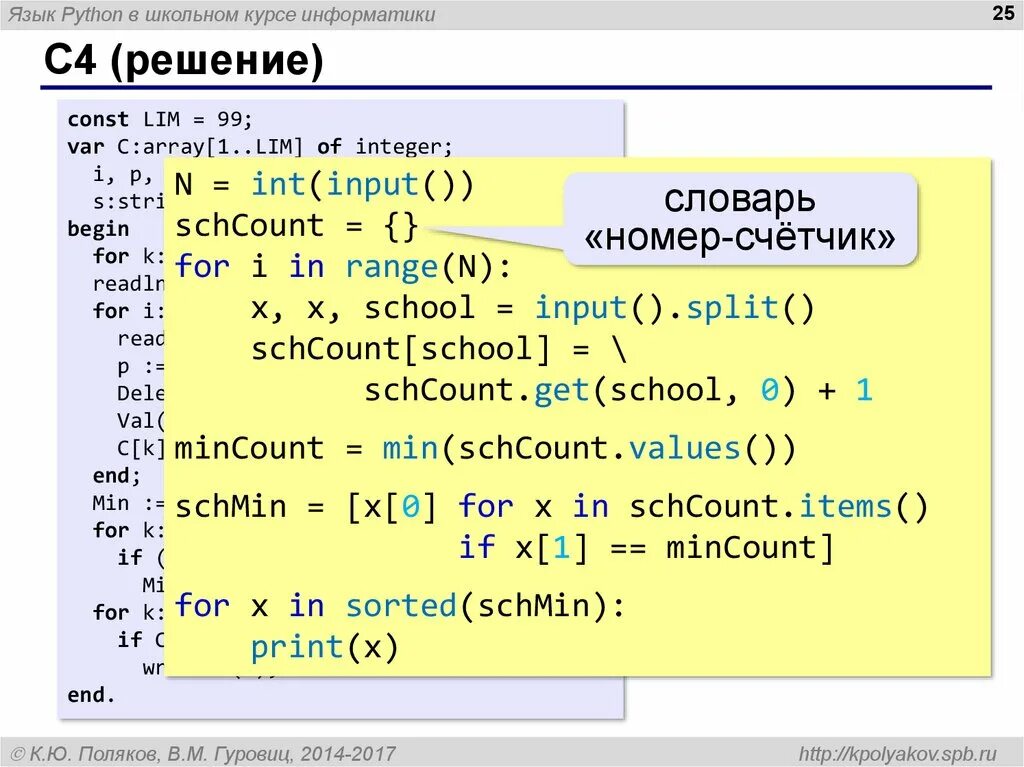
Task: Select header text "Язык Python в школьном курсе информатики"
Action: click(x=221, y=14)
